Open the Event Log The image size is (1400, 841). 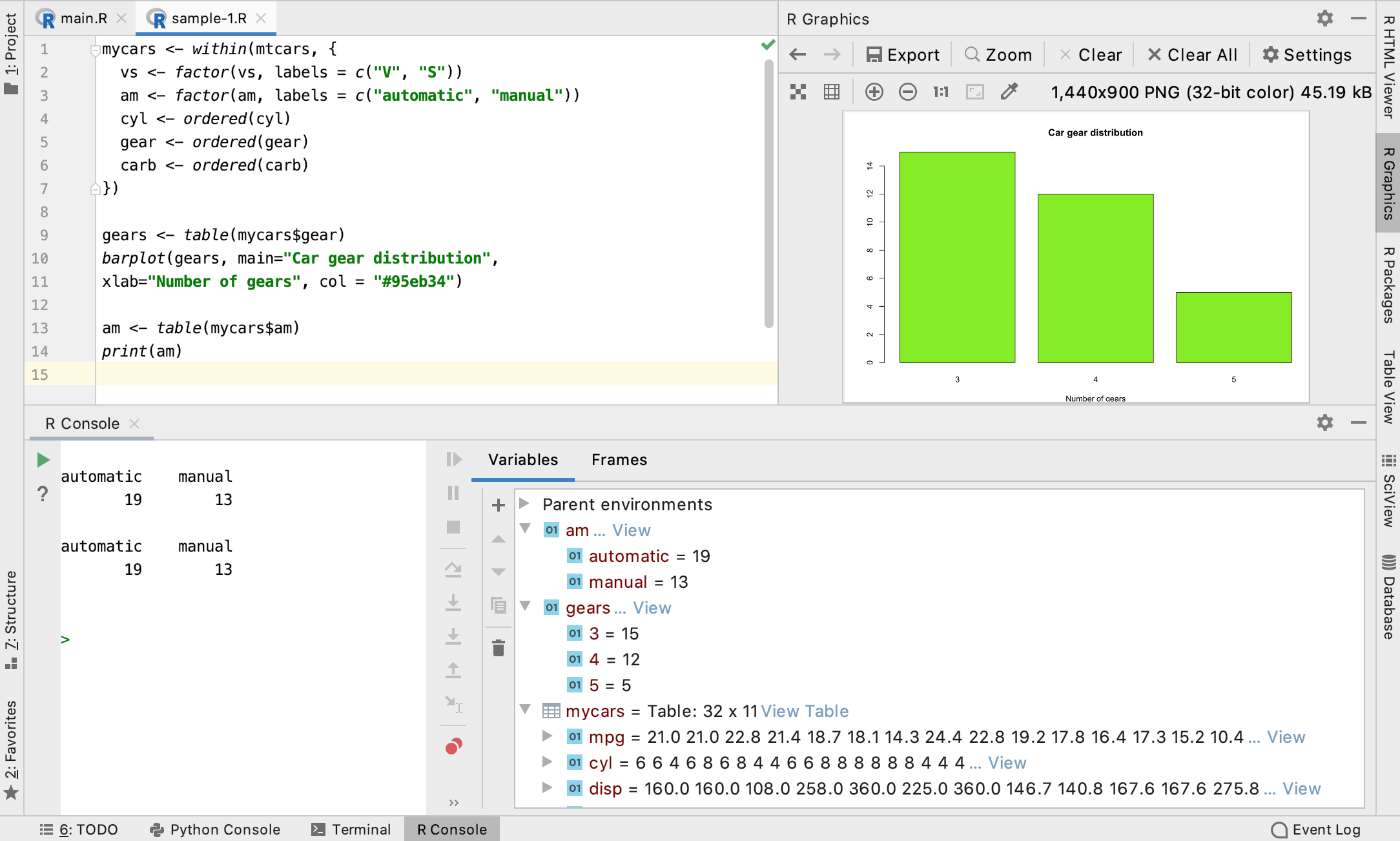coord(1316,829)
